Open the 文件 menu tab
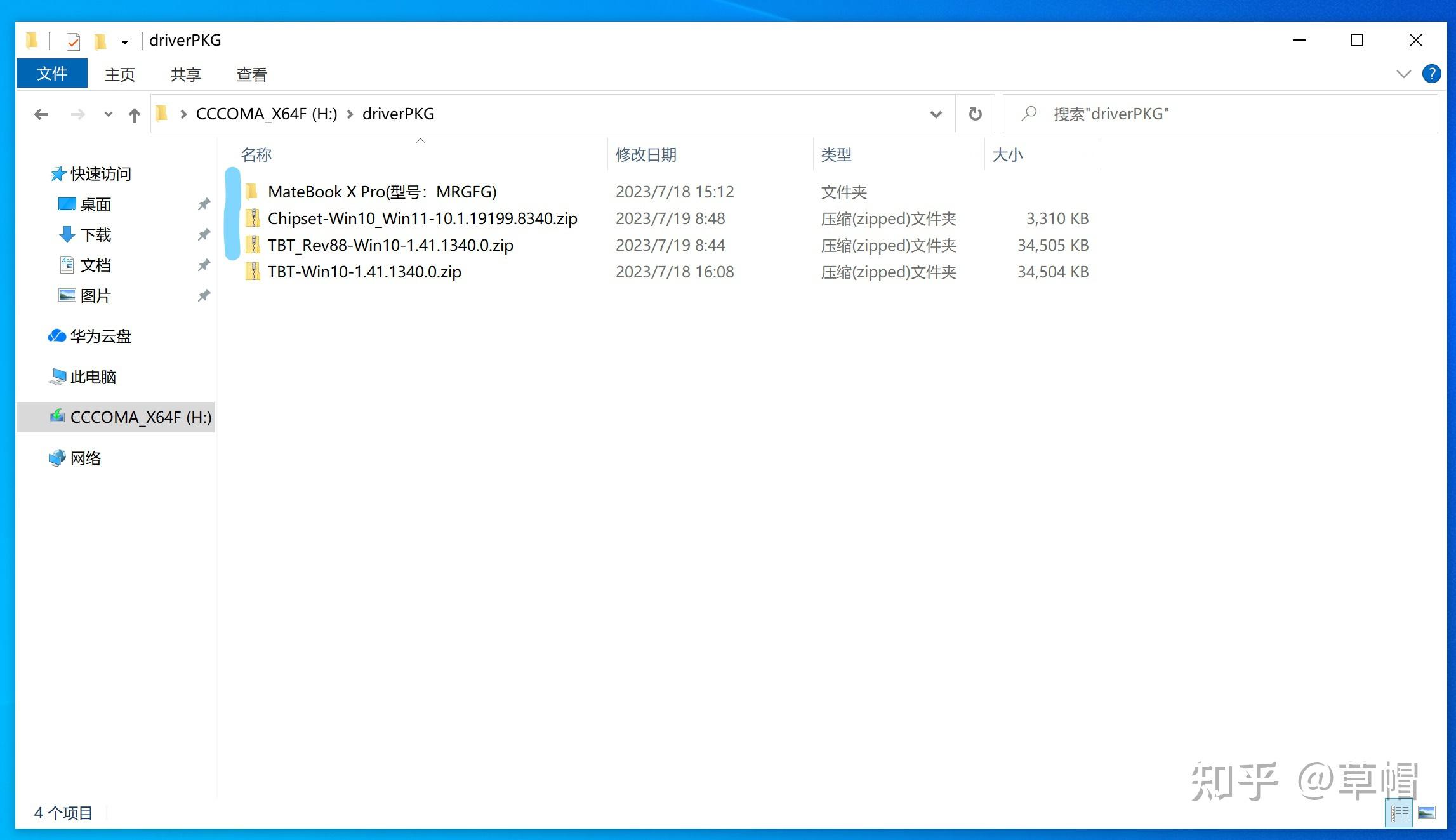The width and height of the screenshot is (1456, 840). click(x=51, y=74)
